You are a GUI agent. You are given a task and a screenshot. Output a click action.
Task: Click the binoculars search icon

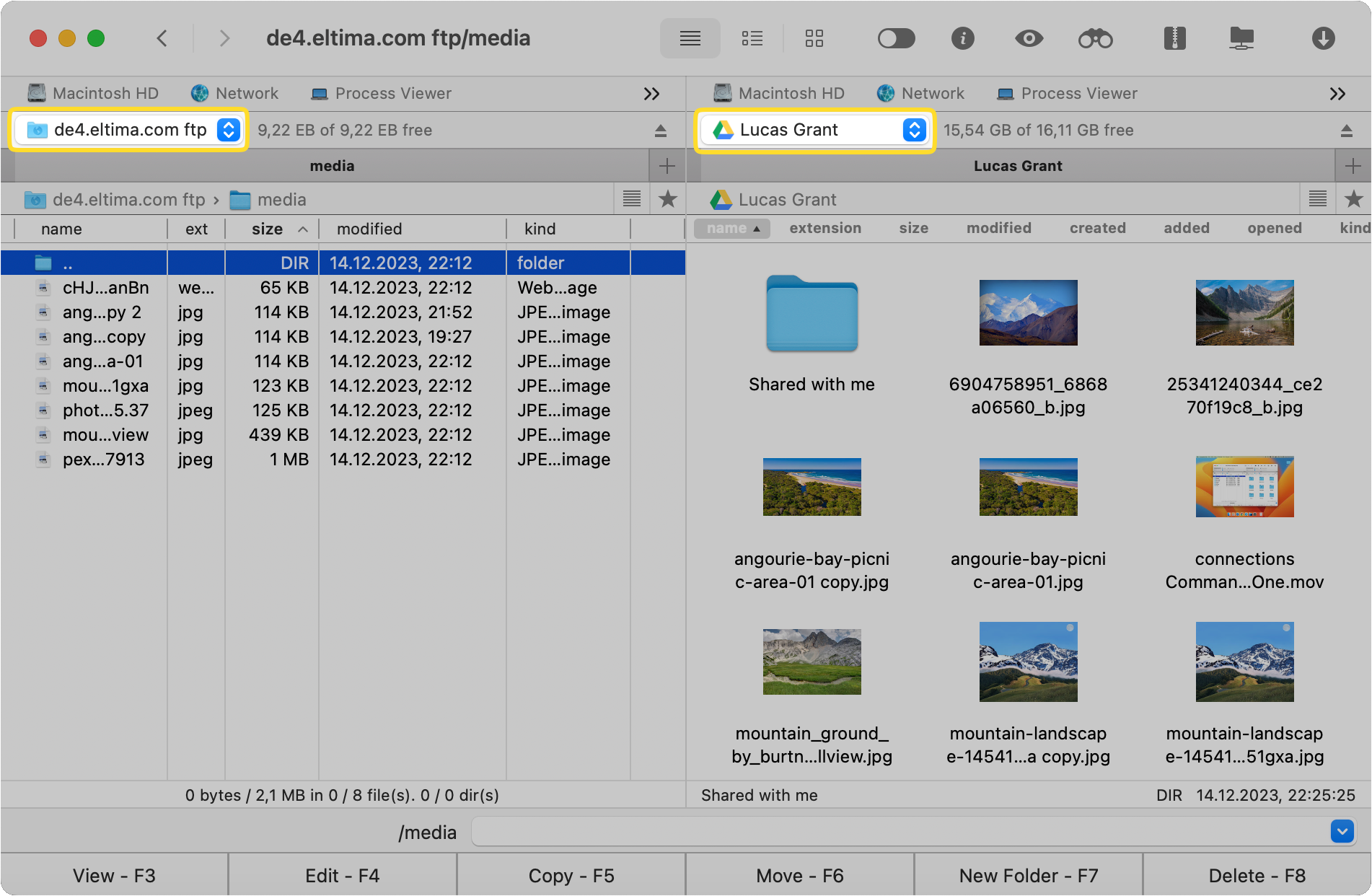1095,38
